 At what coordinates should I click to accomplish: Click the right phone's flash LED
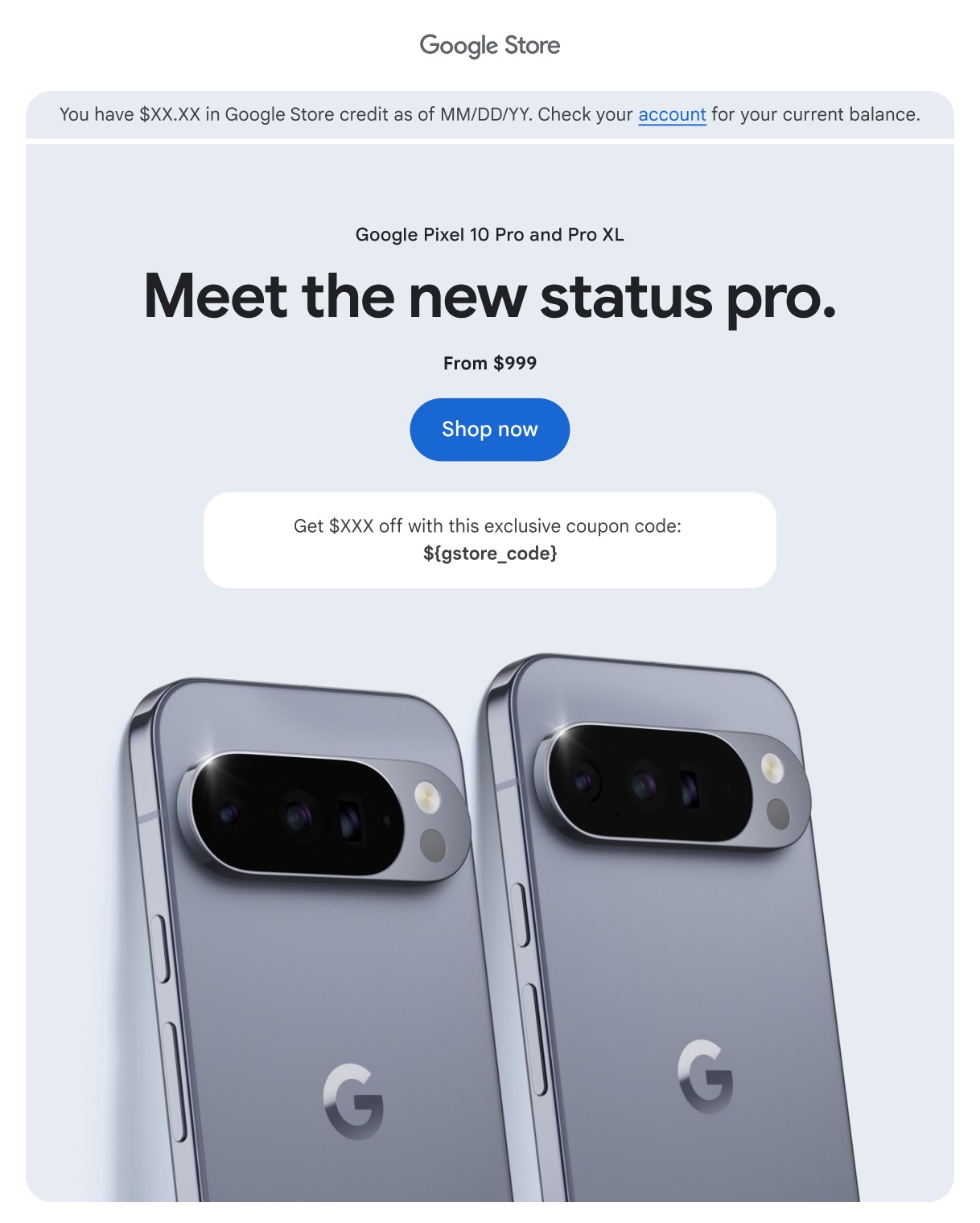coord(772,768)
